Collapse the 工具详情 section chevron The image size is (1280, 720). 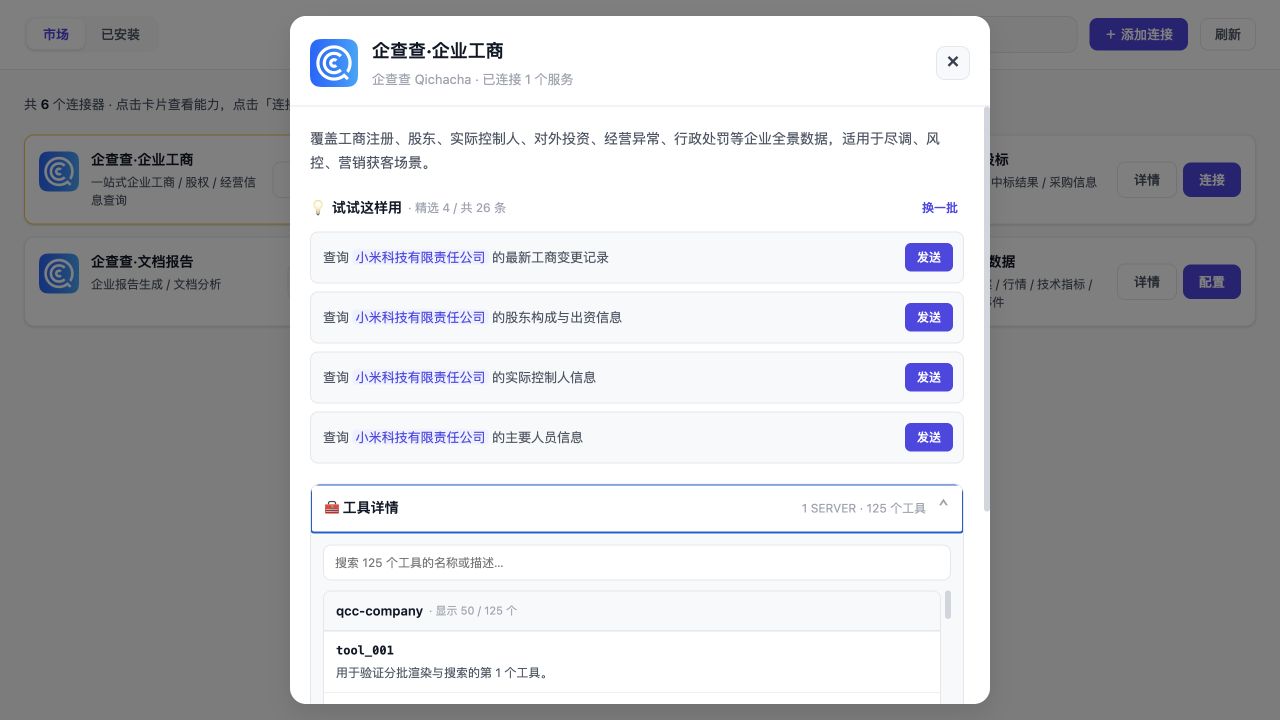click(943, 505)
